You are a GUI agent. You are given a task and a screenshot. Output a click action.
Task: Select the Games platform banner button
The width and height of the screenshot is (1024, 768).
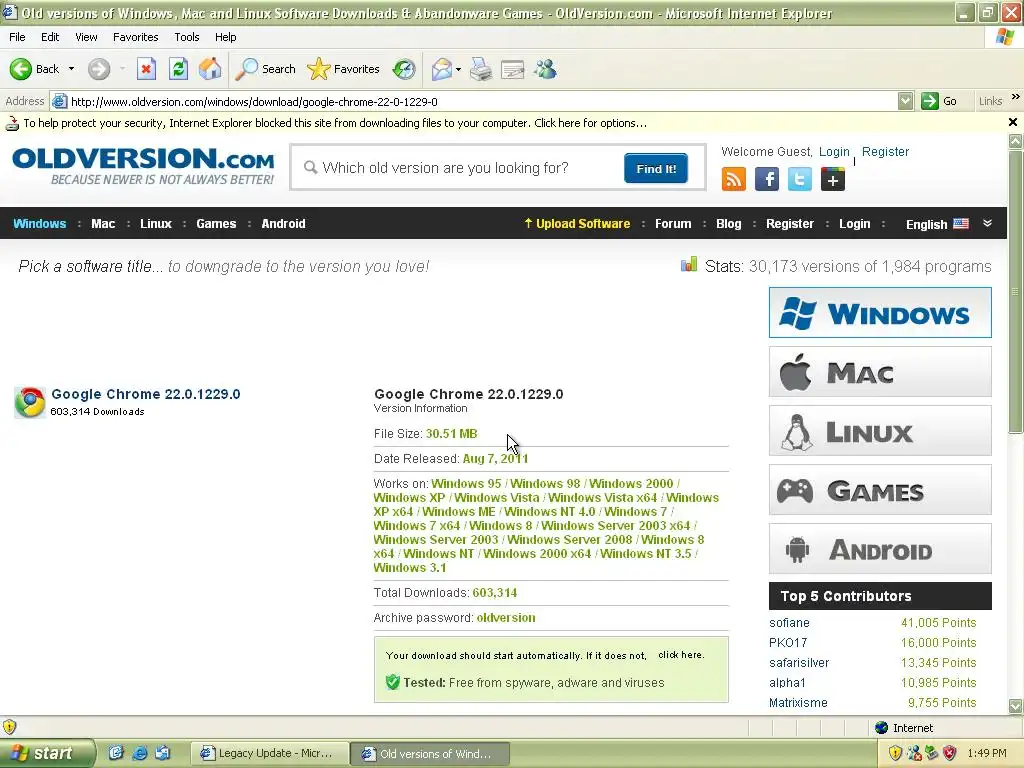pos(880,490)
